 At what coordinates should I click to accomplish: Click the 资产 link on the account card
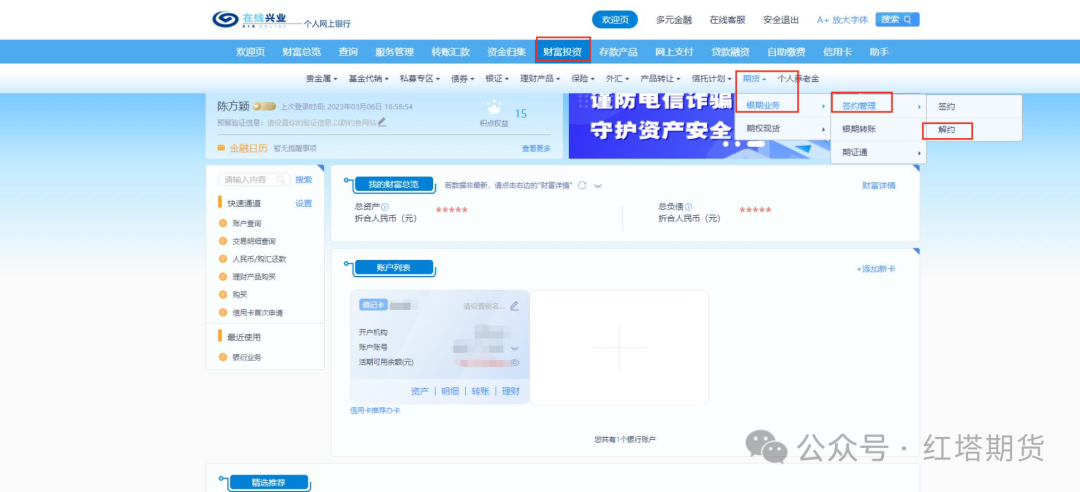click(419, 391)
